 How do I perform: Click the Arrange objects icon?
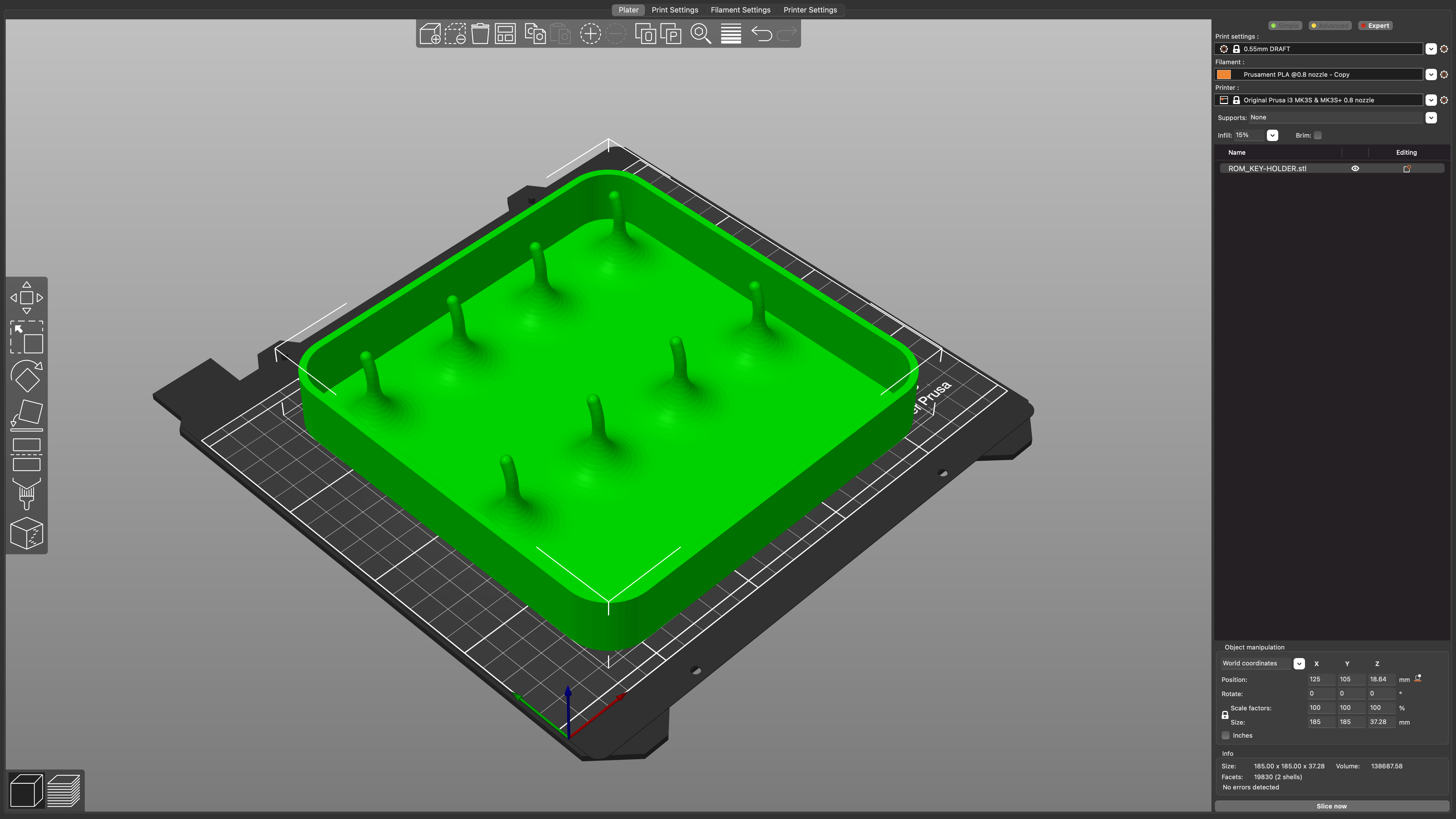[505, 34]
